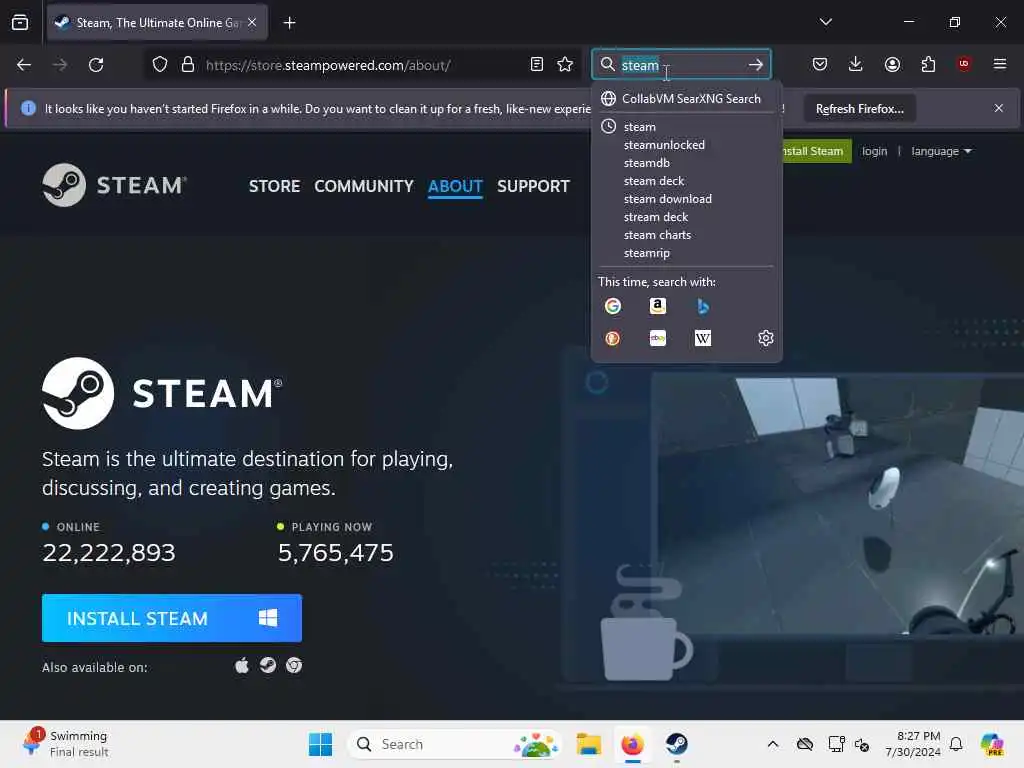This screenshot has width=1024, height=768.
Task: Pick the 'steam charts' suggestion
Action: [x=686, y=234]
